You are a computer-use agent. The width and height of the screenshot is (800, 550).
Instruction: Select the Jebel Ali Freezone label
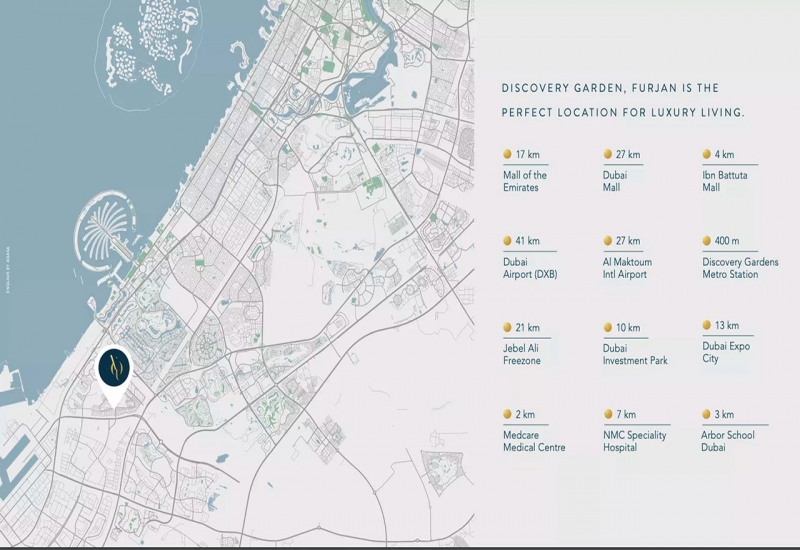(x=523, y=354)
